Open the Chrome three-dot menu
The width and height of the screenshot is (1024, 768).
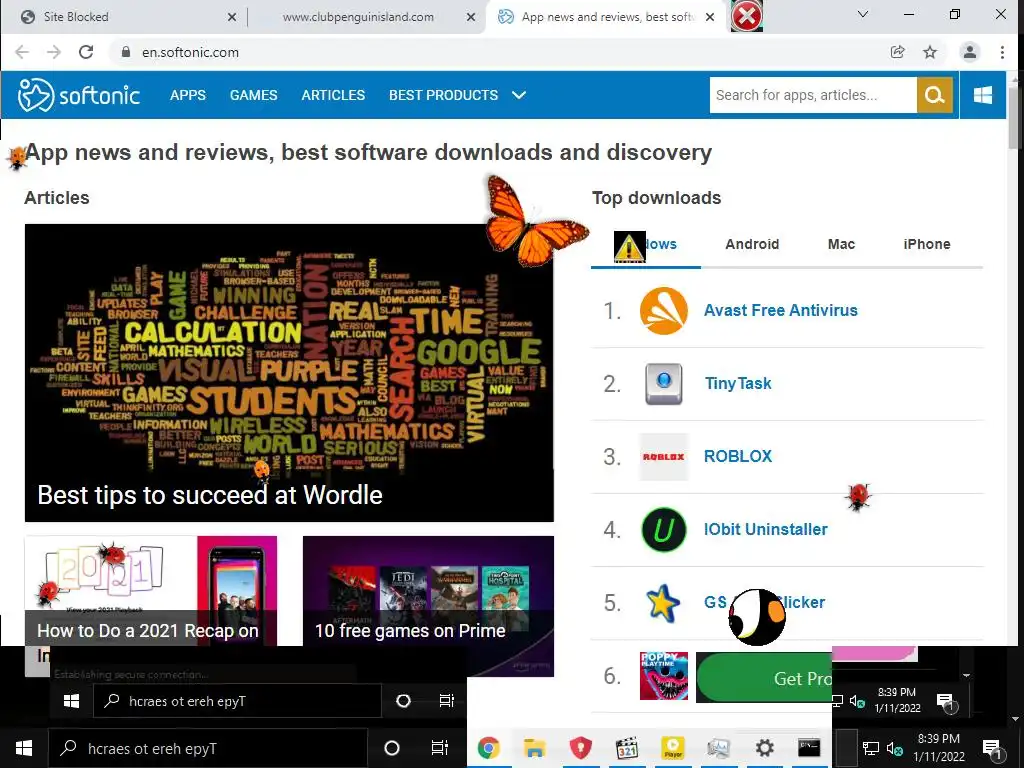(1002, 52)
